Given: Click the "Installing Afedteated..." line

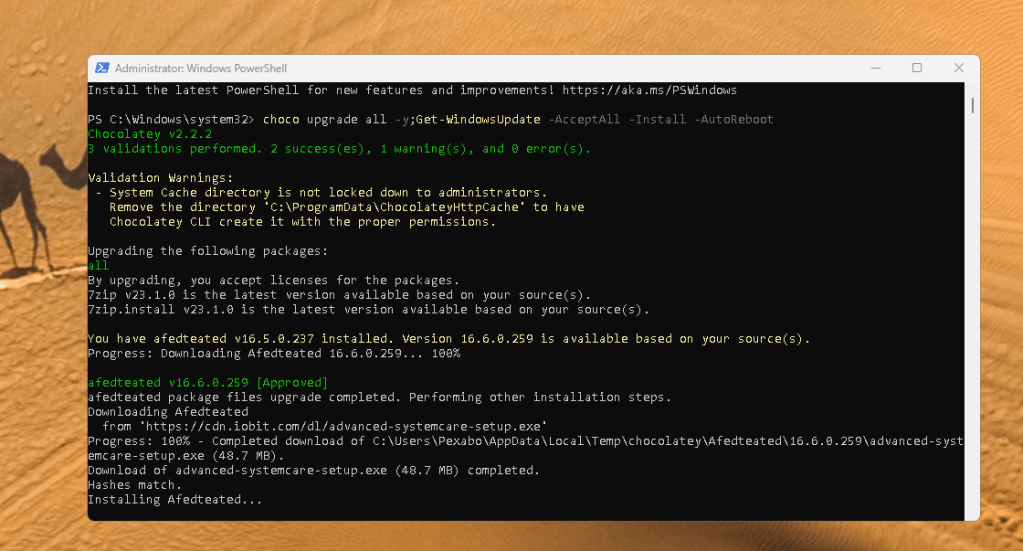Looking at the screenshot, I should [x=175, y=499].
